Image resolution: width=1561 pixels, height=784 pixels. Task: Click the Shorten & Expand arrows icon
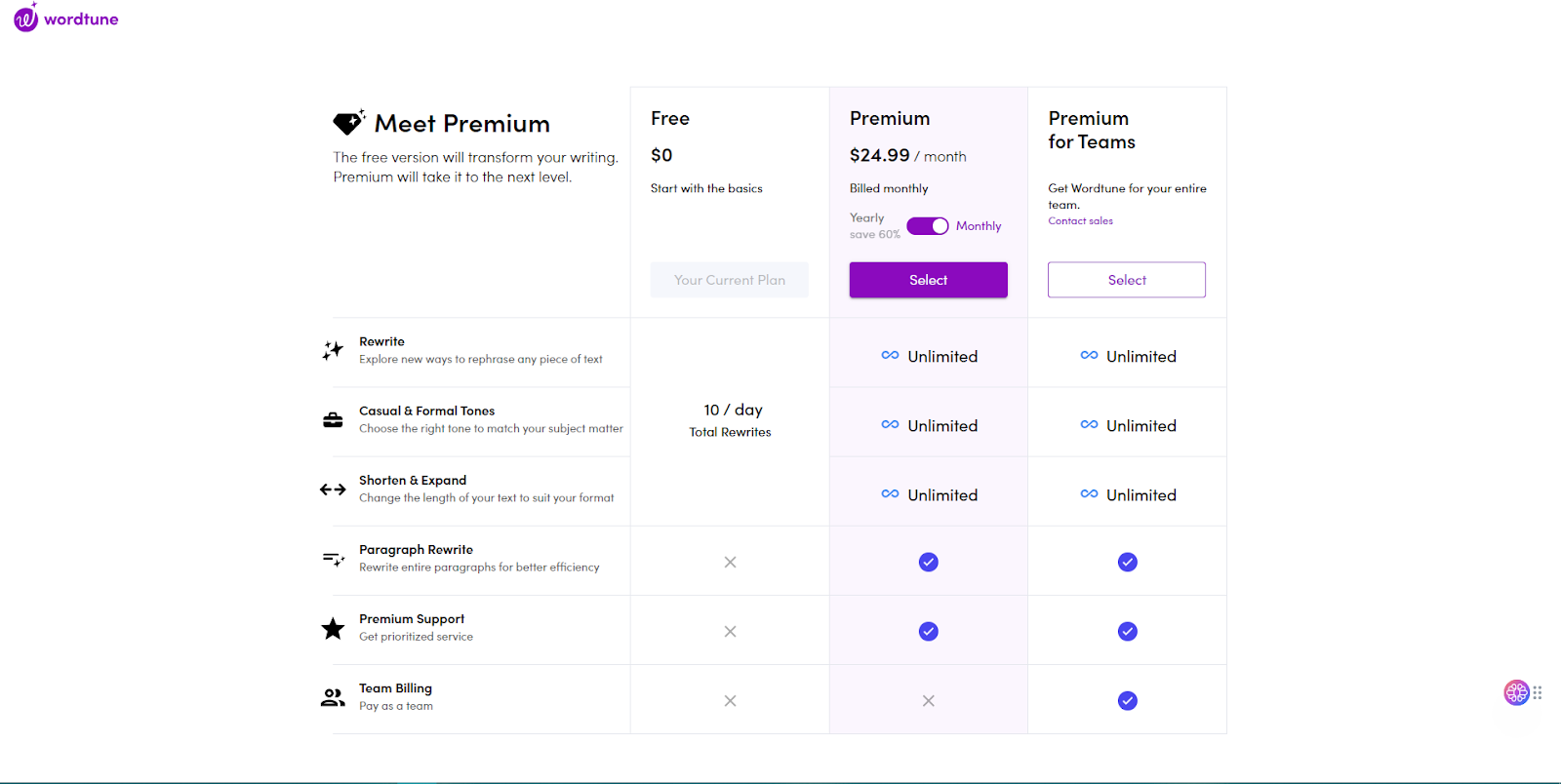333,490
